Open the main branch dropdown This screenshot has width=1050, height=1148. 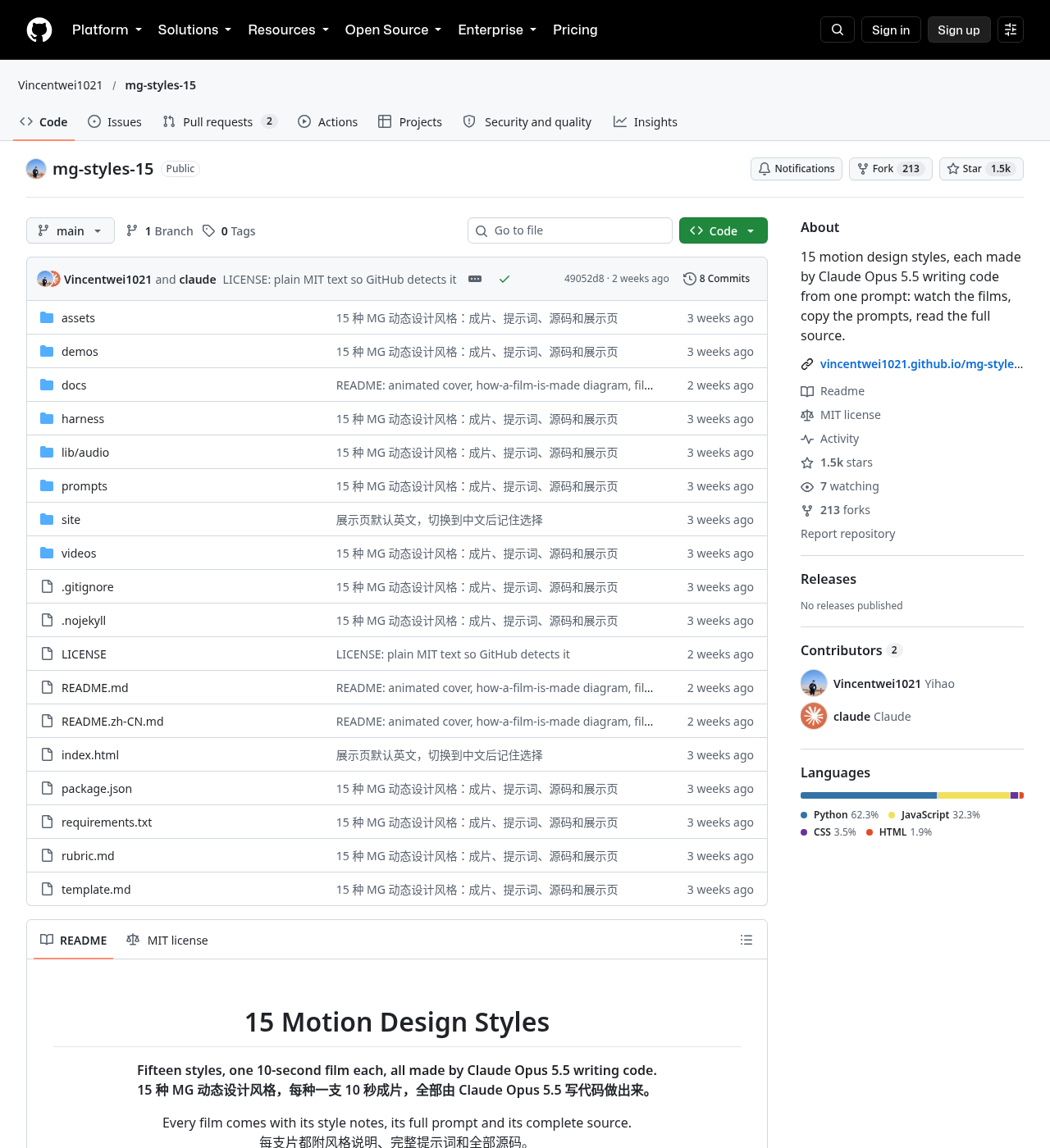71,231
